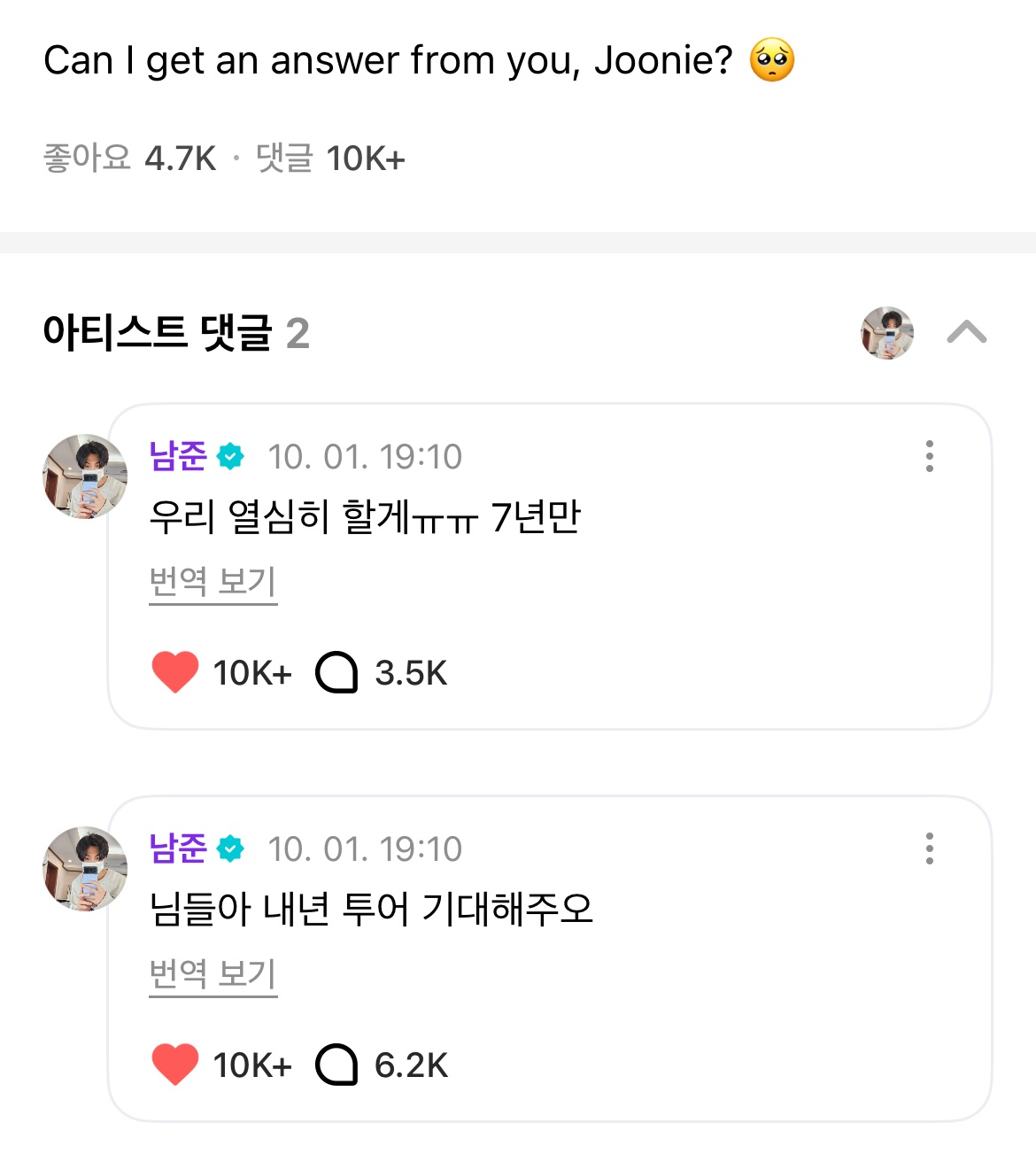Click '번역 보기' under the '7년만' comment
The image size is (1036, 1162).
[x=213, y=582]
